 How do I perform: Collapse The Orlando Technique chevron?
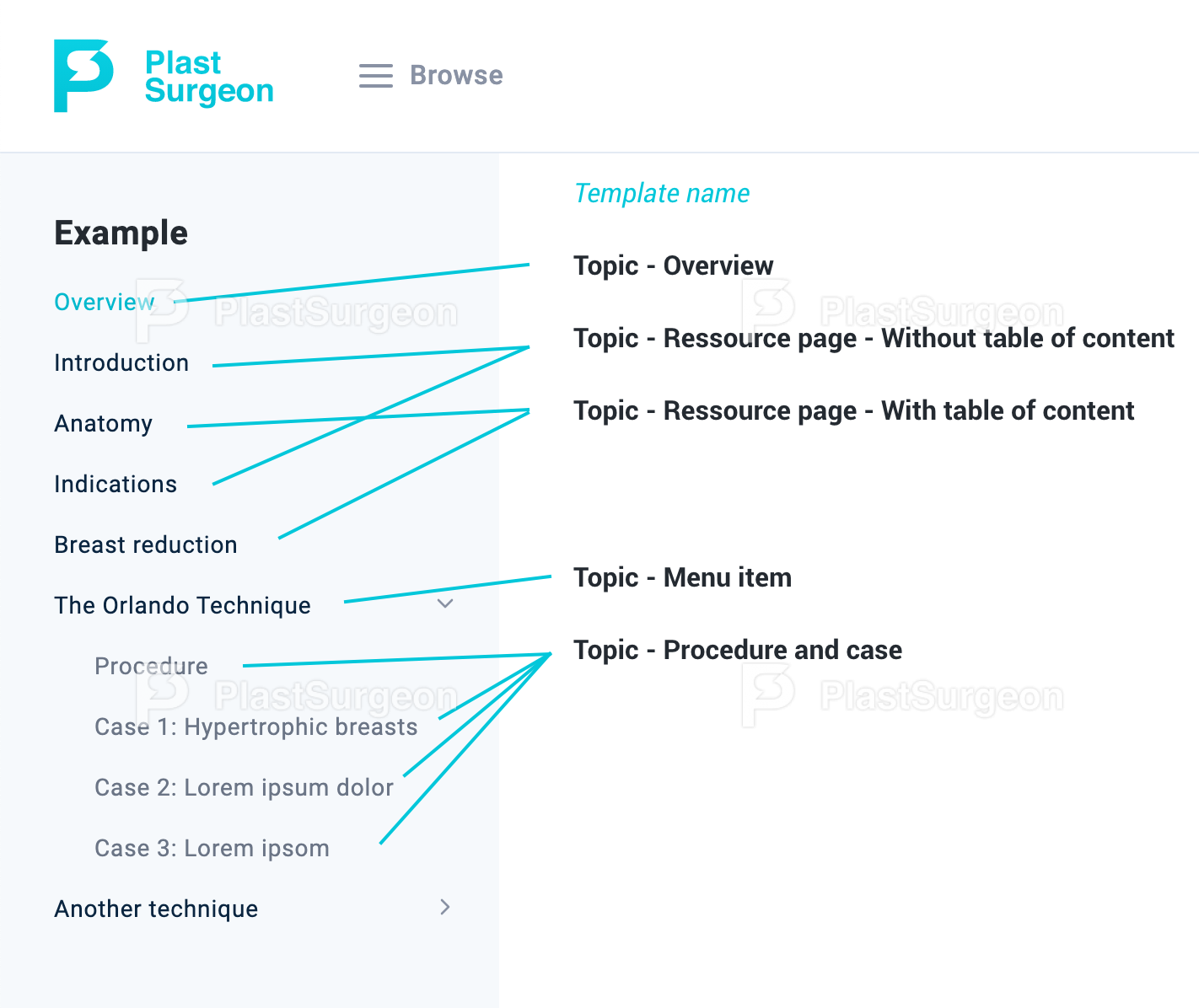coord(445,603)
